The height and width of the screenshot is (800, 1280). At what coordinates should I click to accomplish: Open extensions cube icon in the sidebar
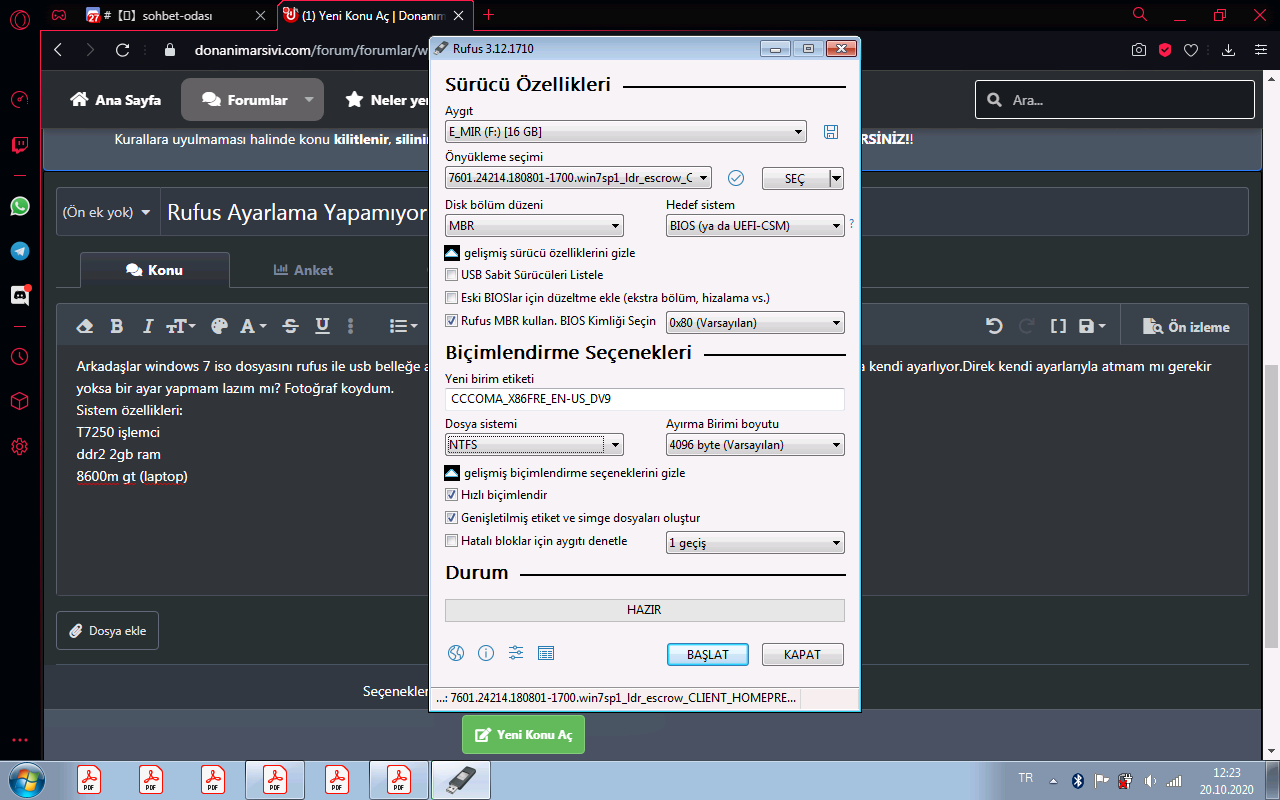(19, 401)
